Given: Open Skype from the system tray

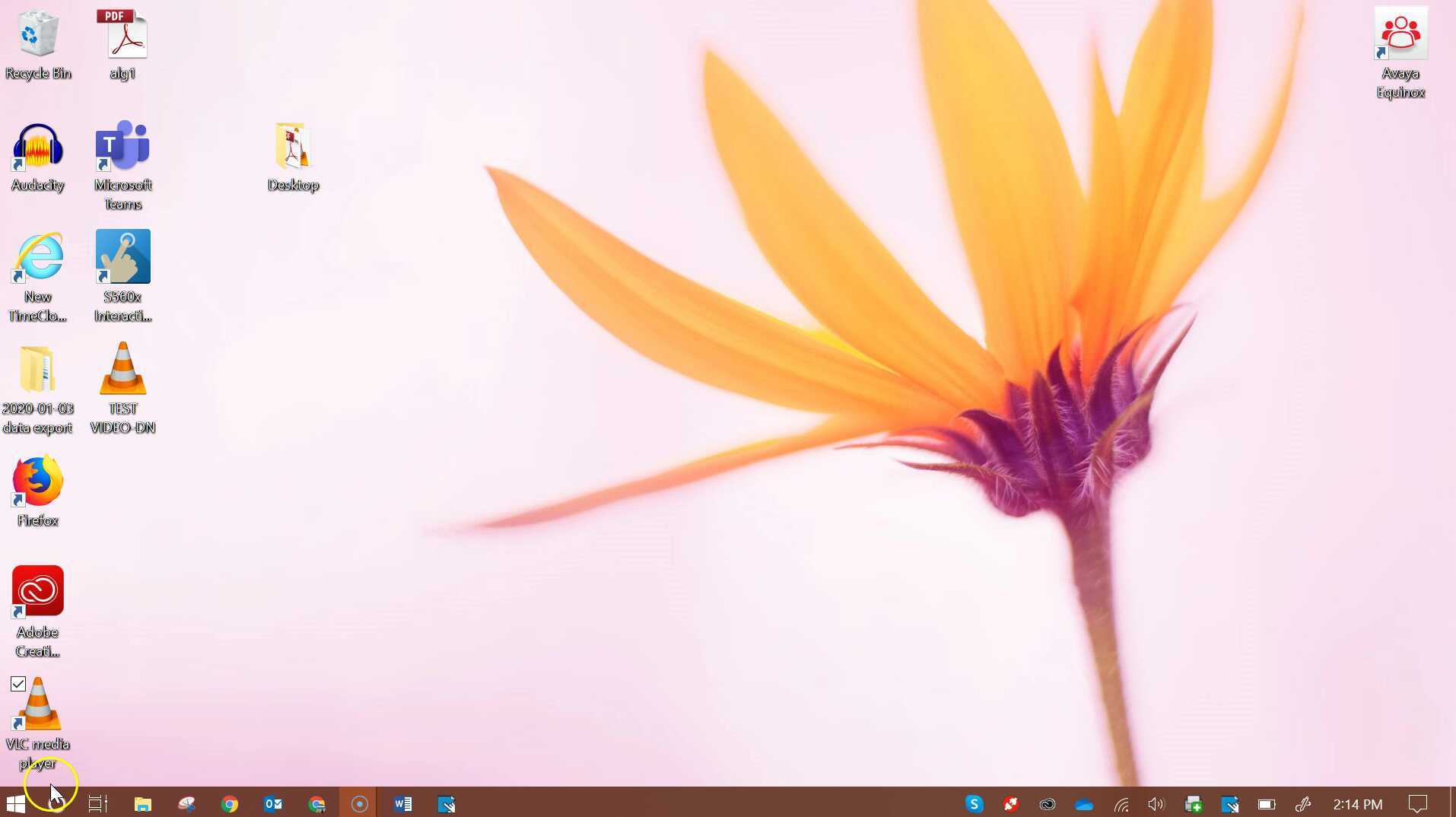Looking at the screenshot, I should click(974, 803).
